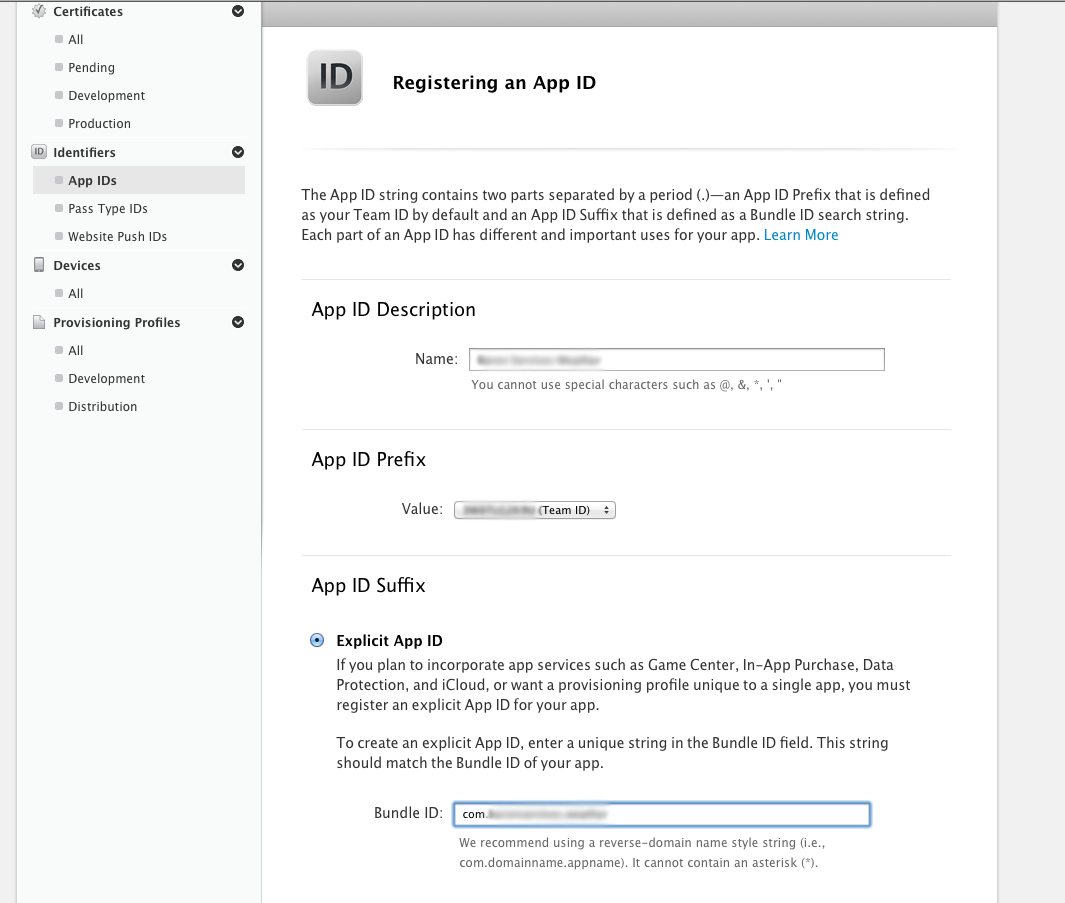Select App IDs in the sidebar
This screenshot has height=903, width=1065.
tap(92, 180)
